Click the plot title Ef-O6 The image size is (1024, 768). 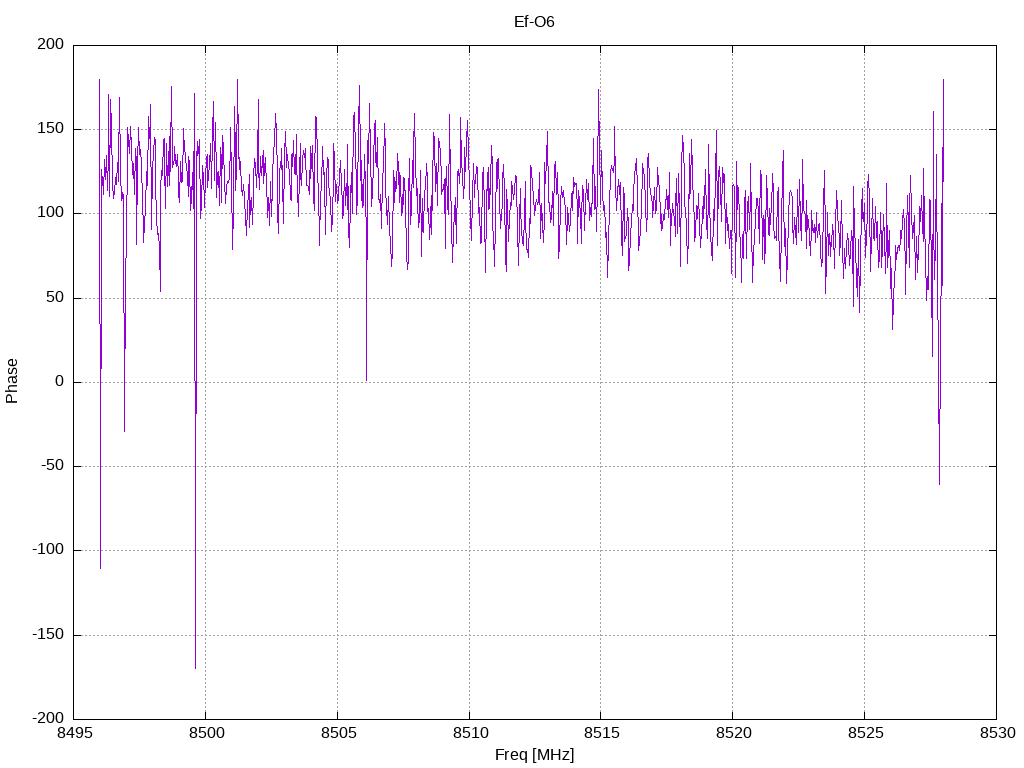tap(534, 22)
